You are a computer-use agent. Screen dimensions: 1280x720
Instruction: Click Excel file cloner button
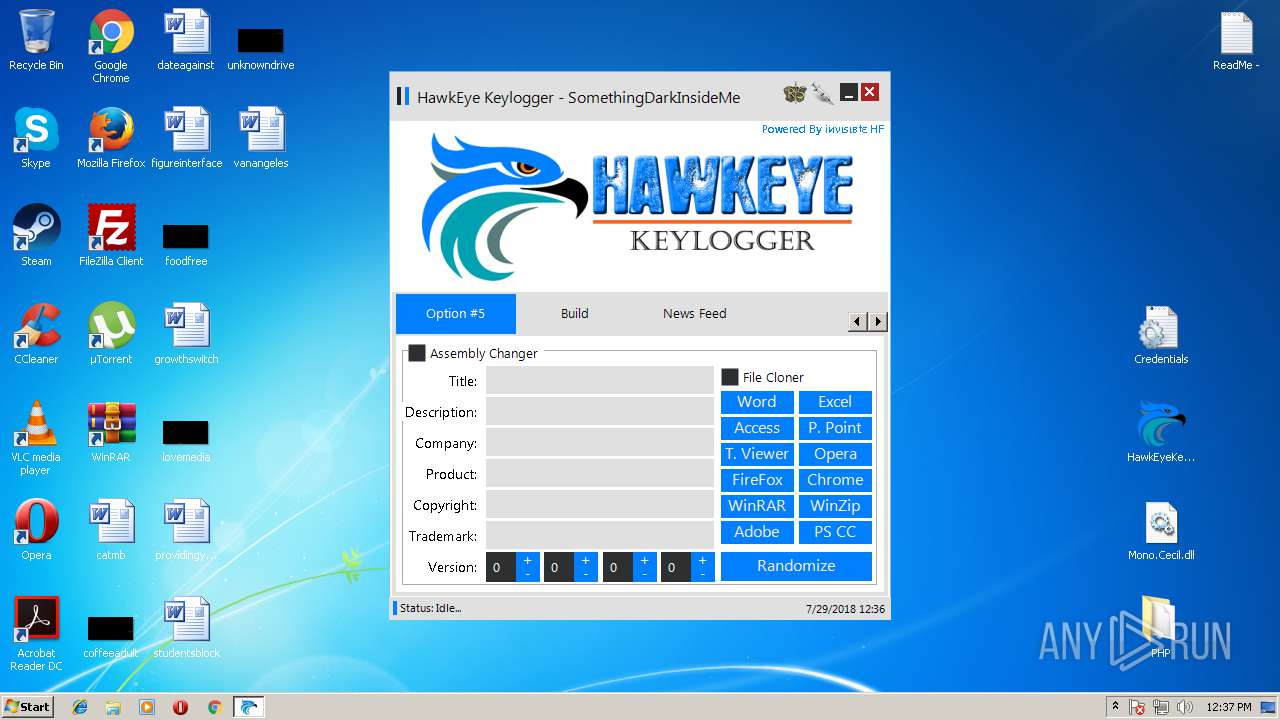tap(835, 402)
